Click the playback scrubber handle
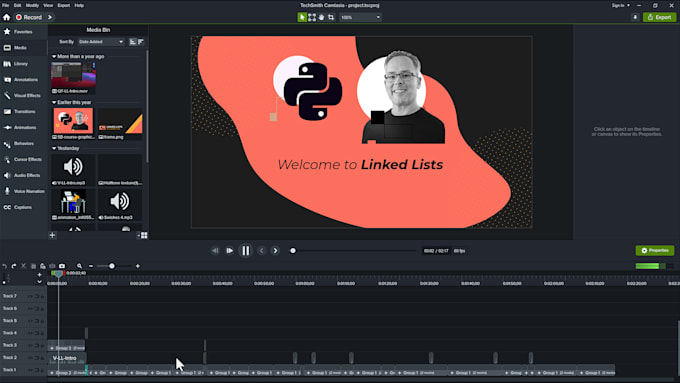Viewport: 680px width, 383px height. tap(293, 251)
